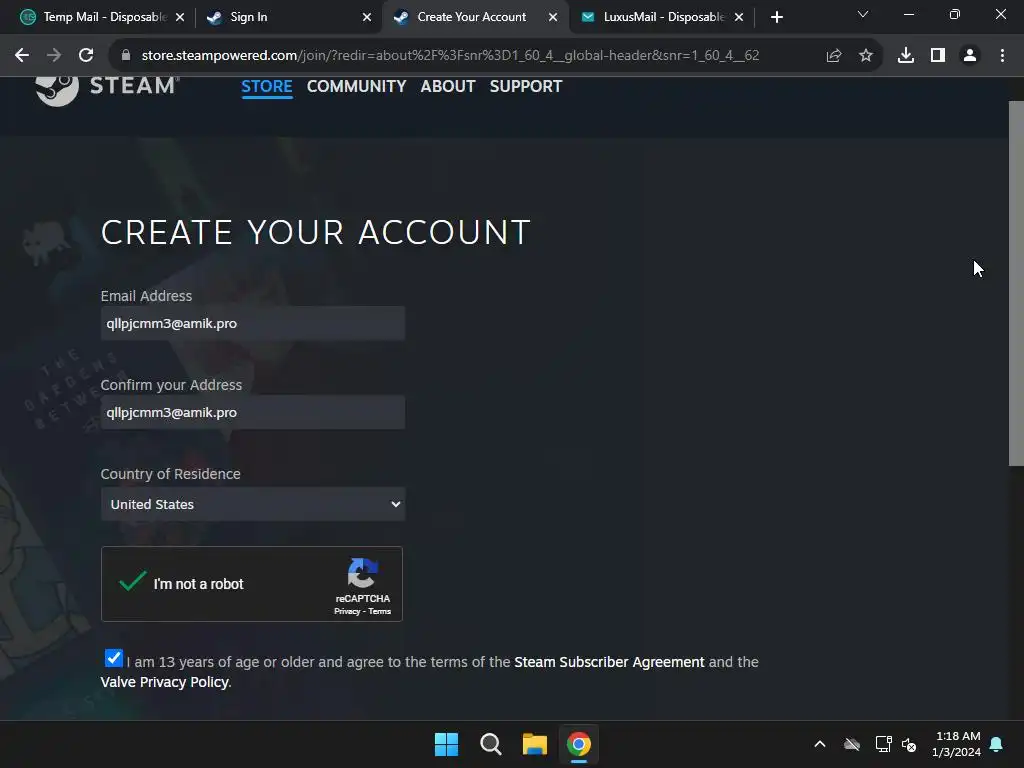Open clock and date 1:18 AM
The image size is (1024, 768).
coord(956,744)
